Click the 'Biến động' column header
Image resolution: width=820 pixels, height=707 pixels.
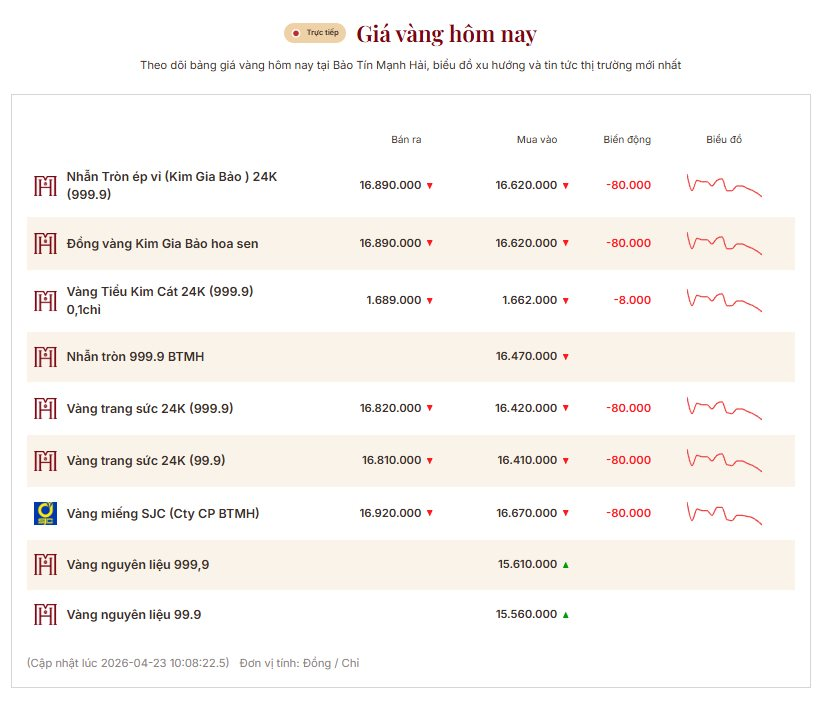pyautogui.click(x=627, y=139)
